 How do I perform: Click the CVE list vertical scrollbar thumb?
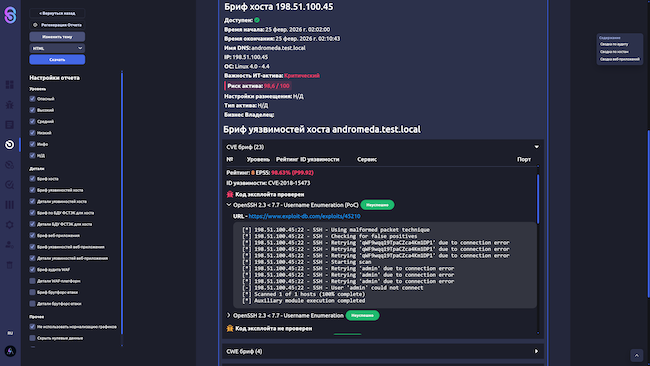pos(538,199)
